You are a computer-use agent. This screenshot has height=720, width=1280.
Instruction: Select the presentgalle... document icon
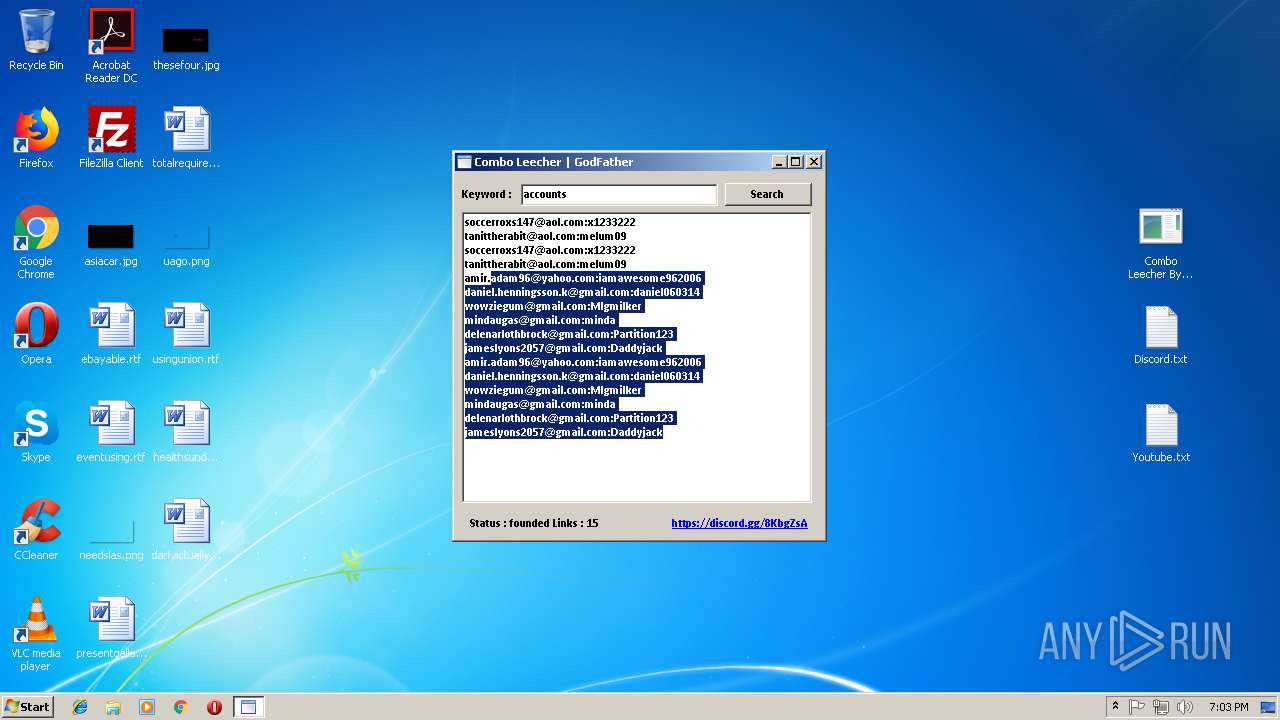click(x=111, y=628)
